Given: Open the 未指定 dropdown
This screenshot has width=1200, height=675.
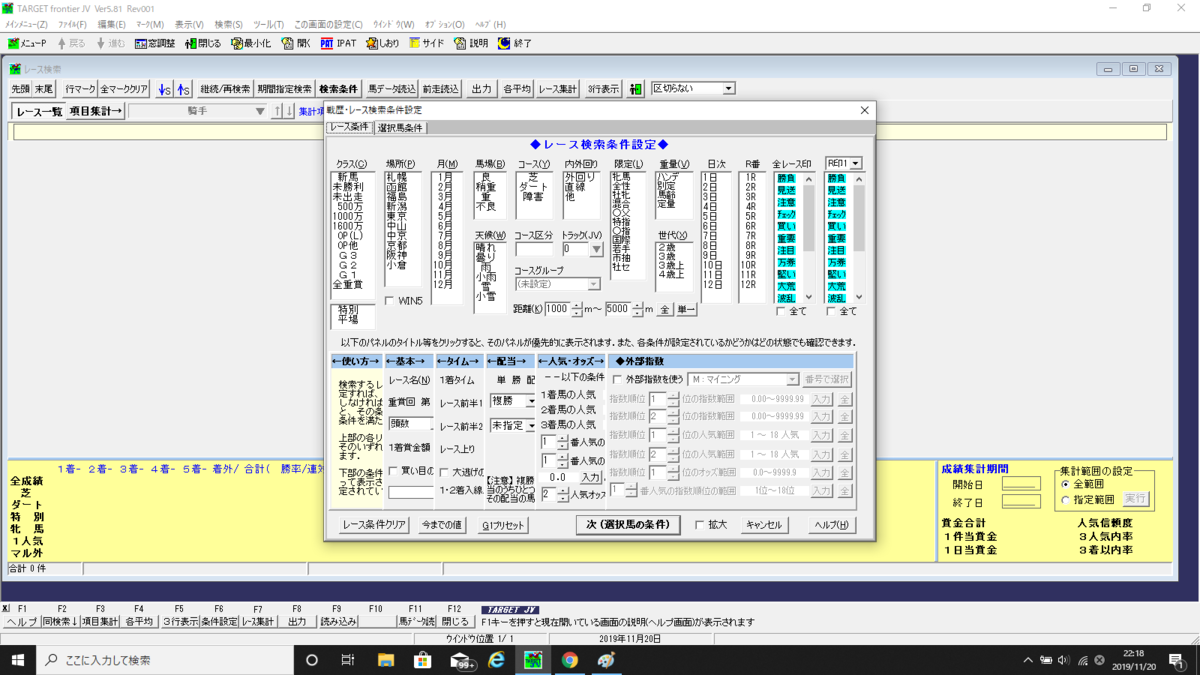Looking at the screenshot, I should click(x=532, y=425).
